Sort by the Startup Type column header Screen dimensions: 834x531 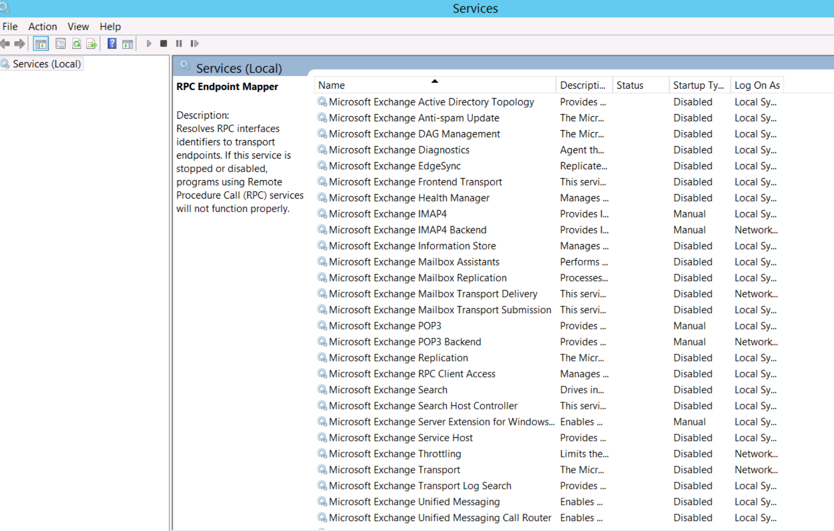[699, 85]
